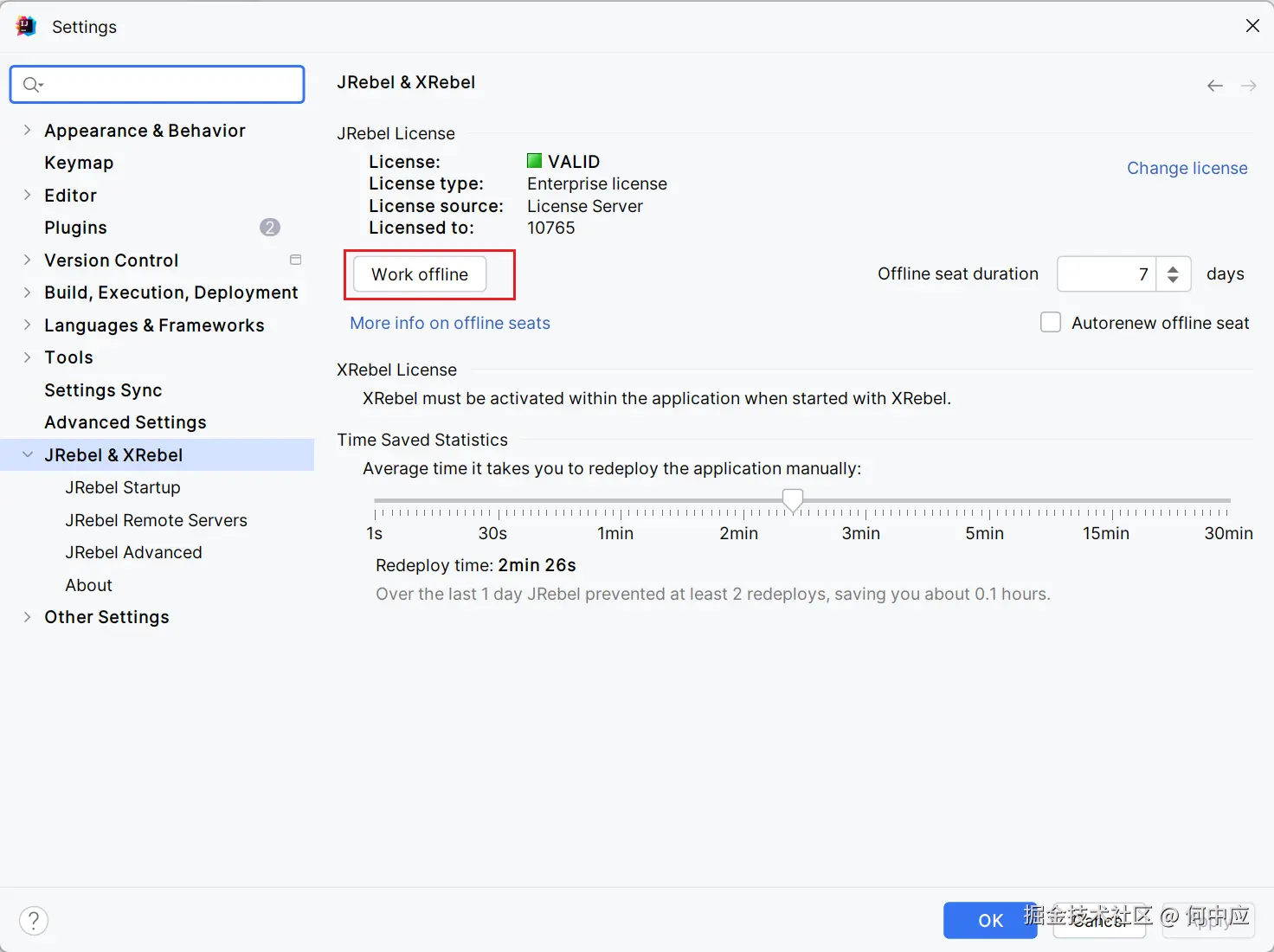This screenshot has height=952, width=1274.
Task: Click the search magnifier icon
Action: pos(32,84)
